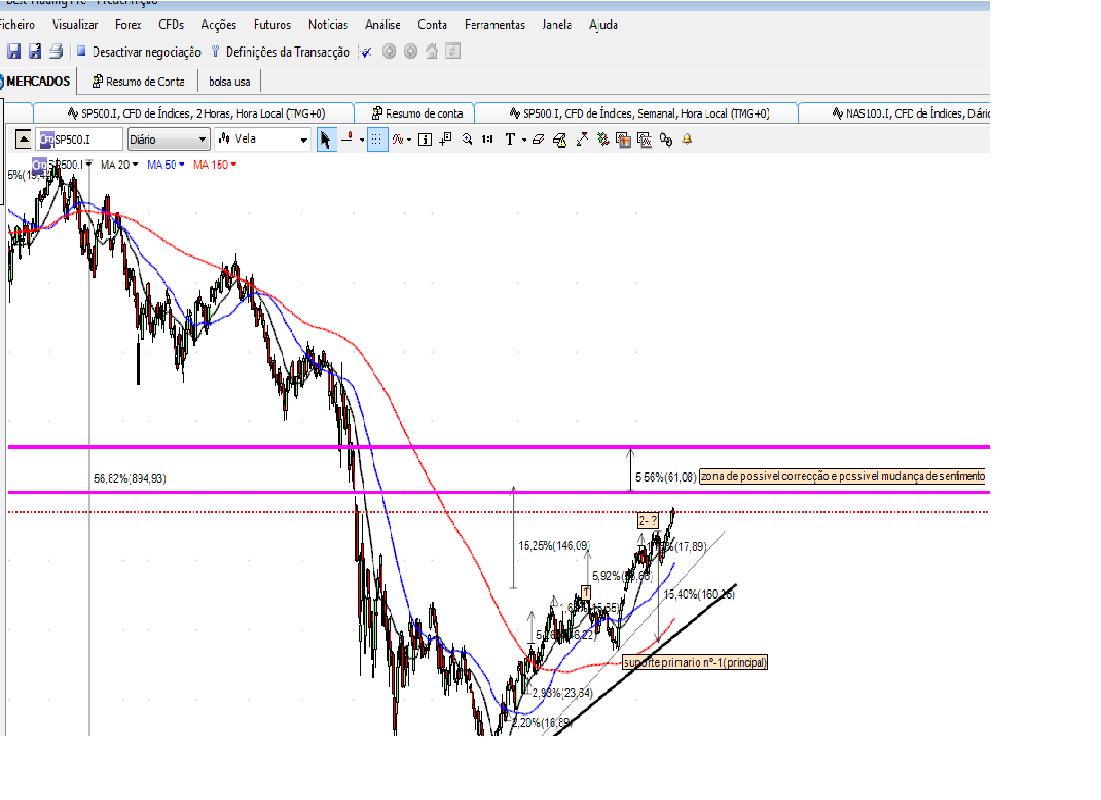Screen dimensions: 1101x800
Task: Open the Janela menu
Action: pos(557,25)
